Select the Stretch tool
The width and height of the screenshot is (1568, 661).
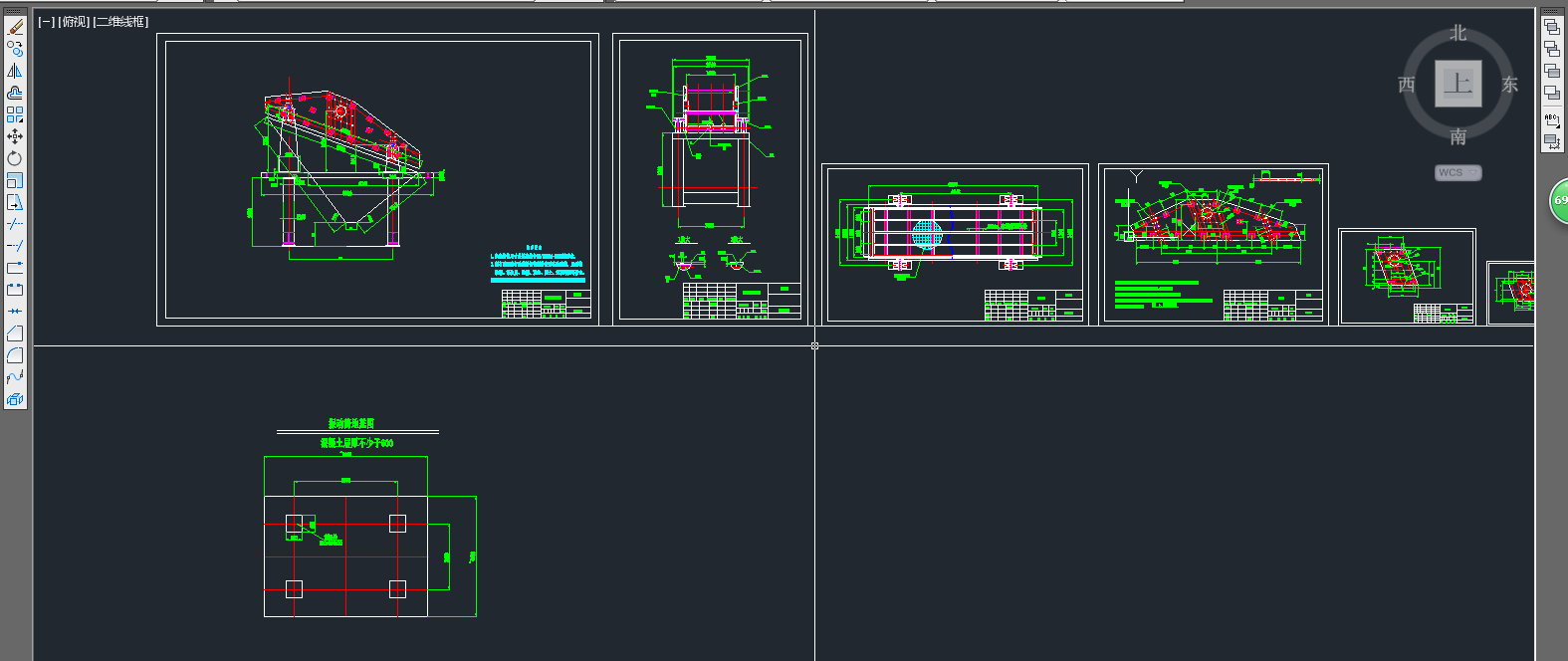point(15,202)
